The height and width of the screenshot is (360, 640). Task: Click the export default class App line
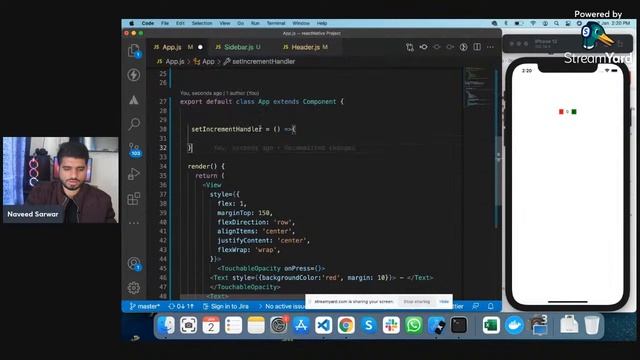pyautogui.click(x=262, y=102)
